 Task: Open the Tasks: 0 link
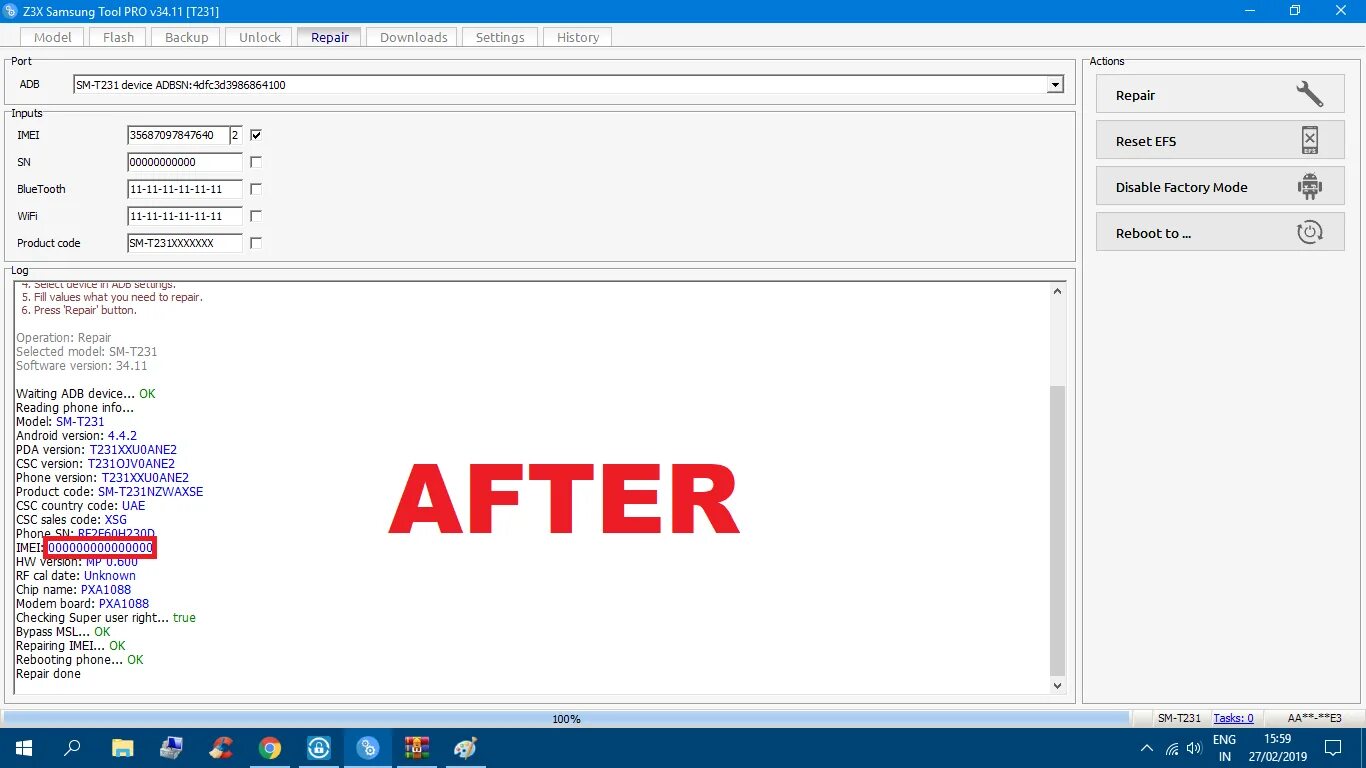(x=1233, y=718)
